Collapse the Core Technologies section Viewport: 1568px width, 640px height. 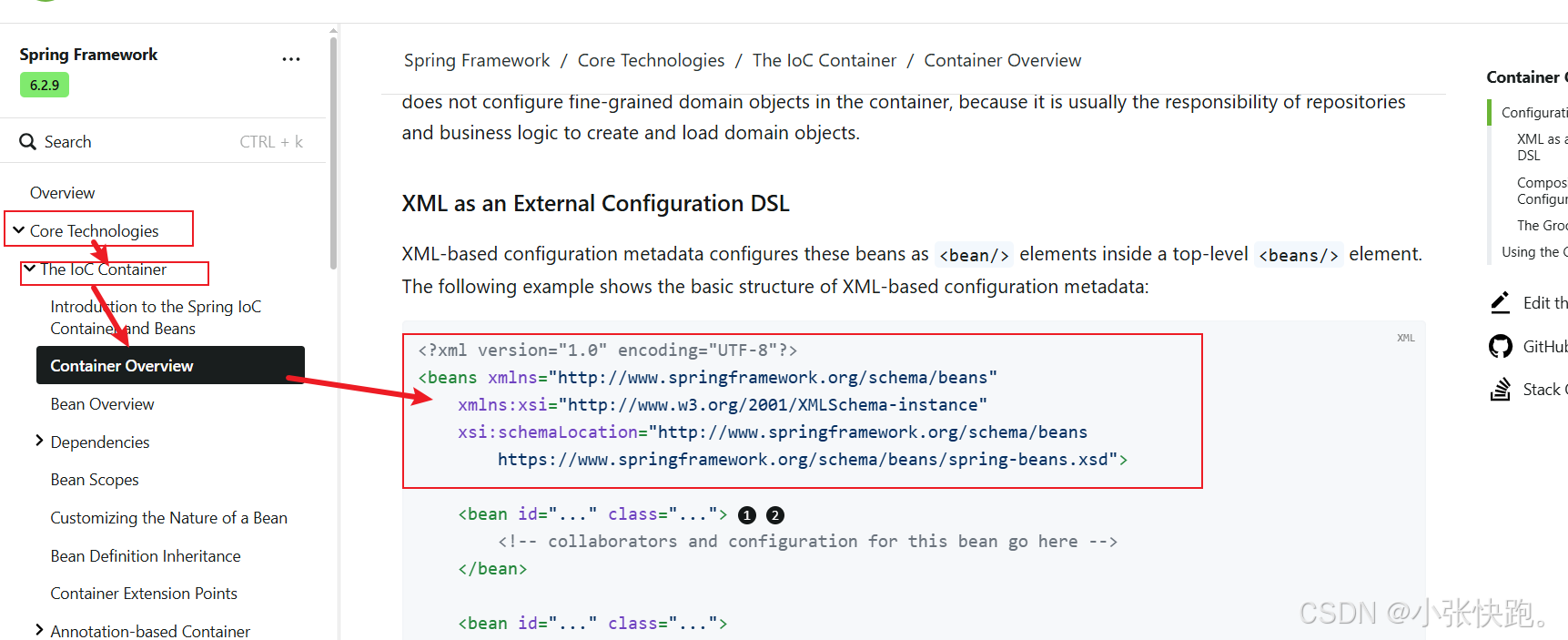(18, 230)
